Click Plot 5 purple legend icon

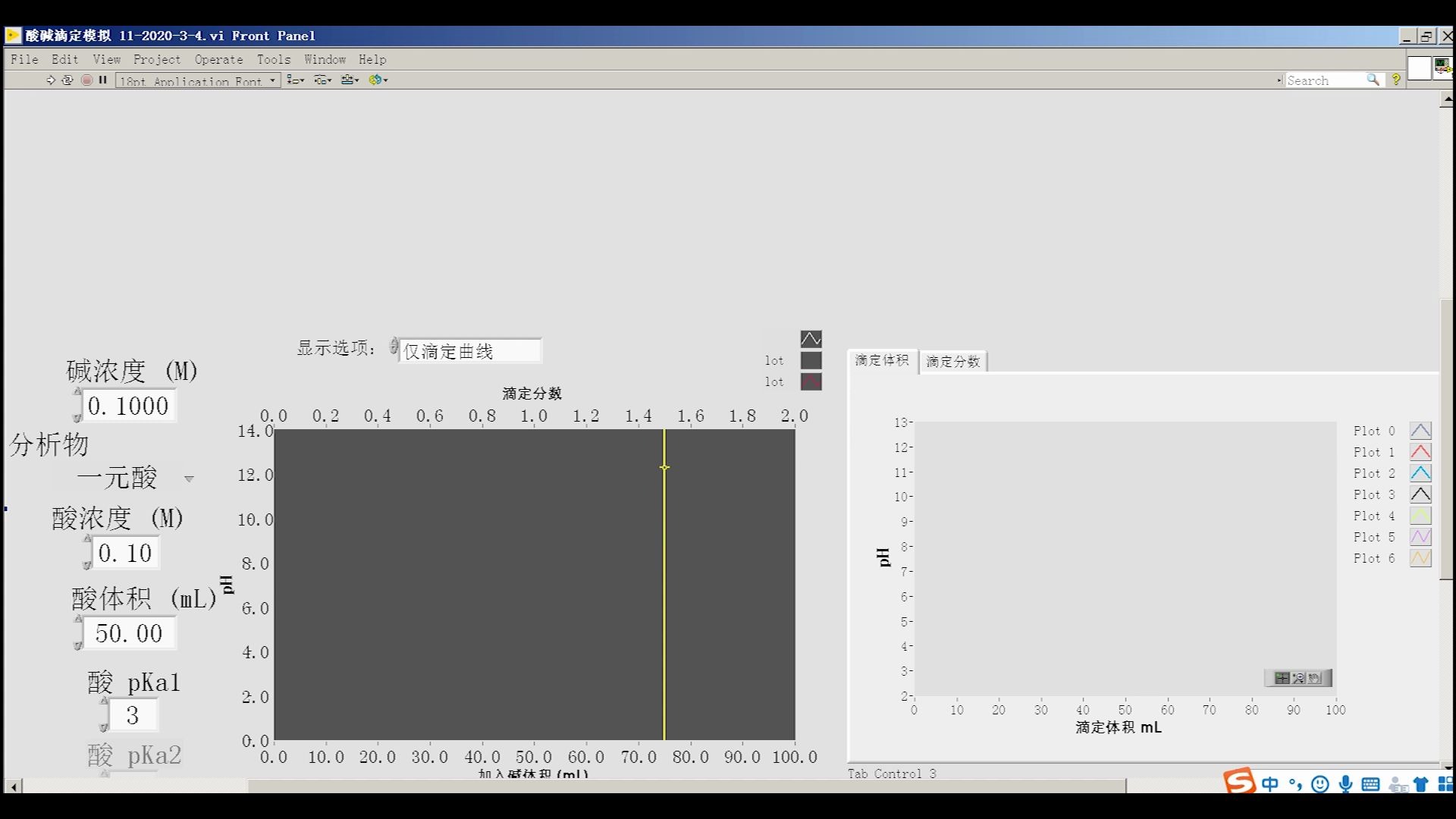1420,537
